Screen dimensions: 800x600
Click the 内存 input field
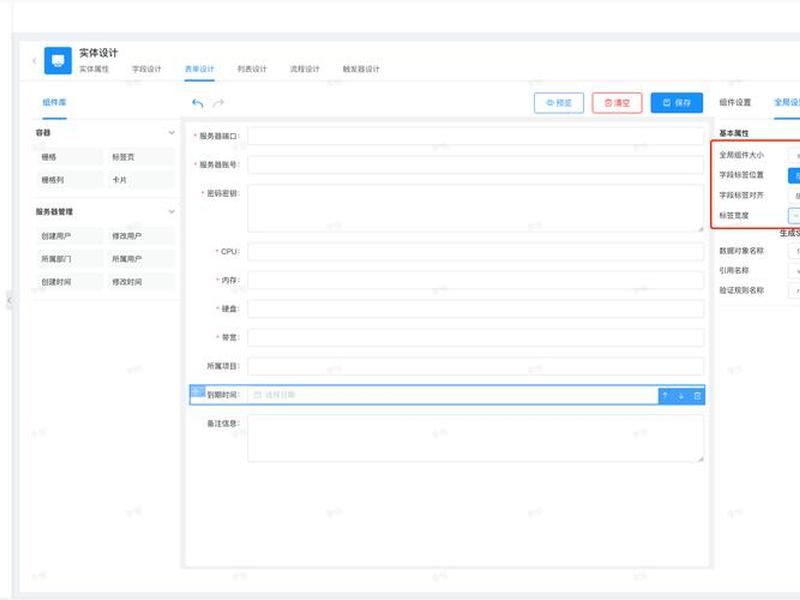click(476, 280)
